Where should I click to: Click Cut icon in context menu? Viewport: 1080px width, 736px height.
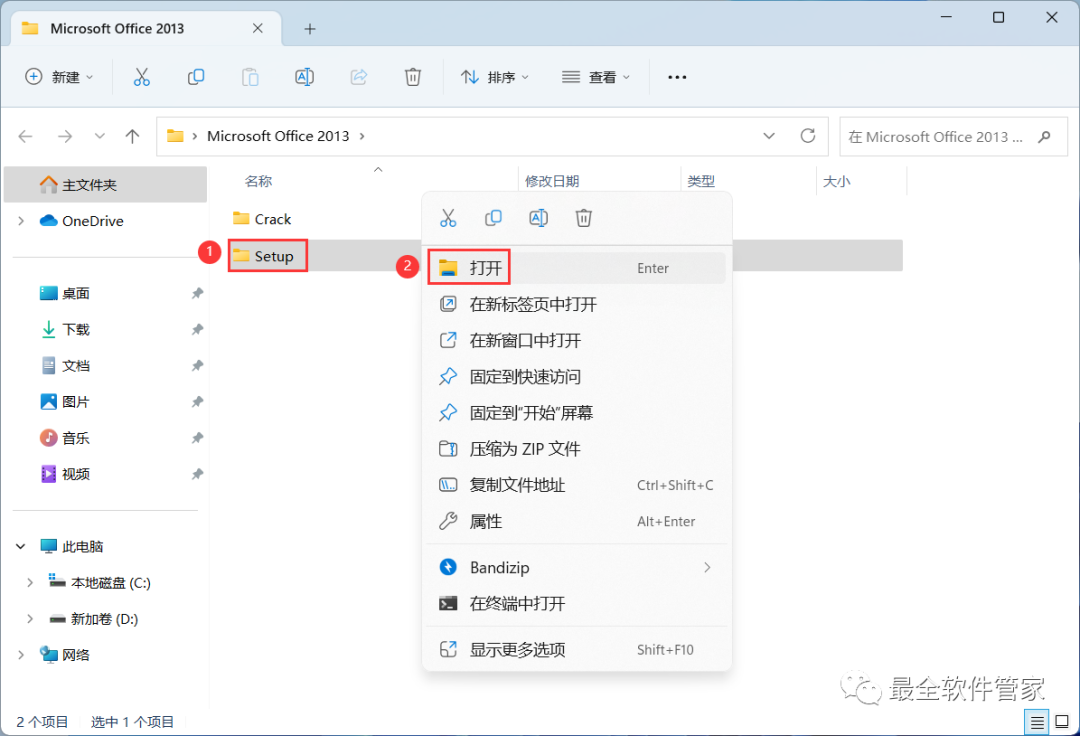(448, 218)
